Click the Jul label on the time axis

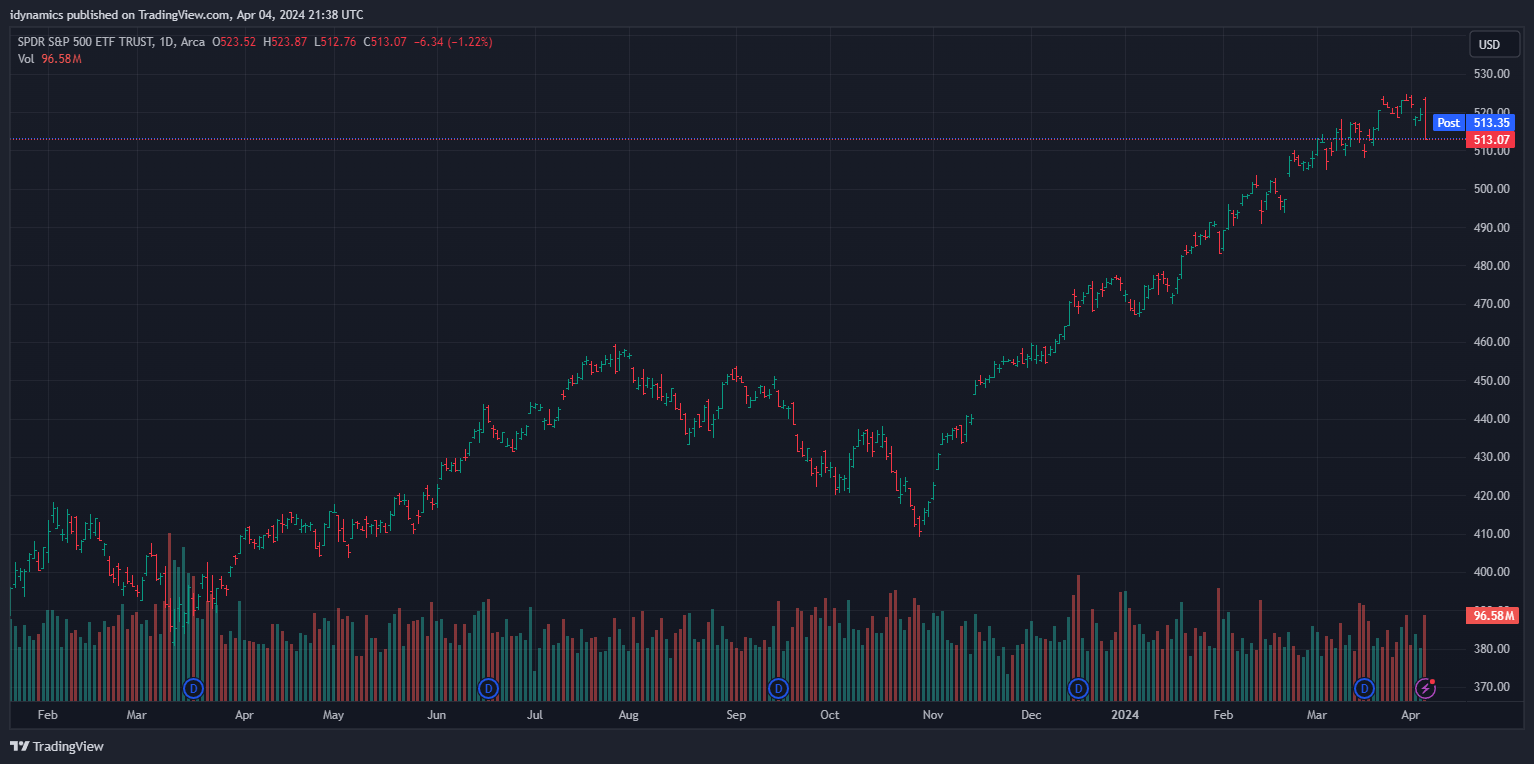(535, 715)
